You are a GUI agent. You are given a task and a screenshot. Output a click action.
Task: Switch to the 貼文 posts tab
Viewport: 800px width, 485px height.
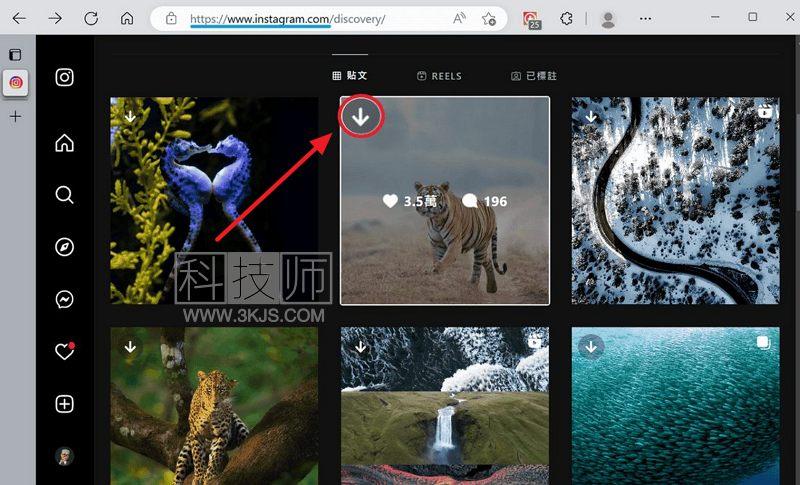[x=350, y=75]
